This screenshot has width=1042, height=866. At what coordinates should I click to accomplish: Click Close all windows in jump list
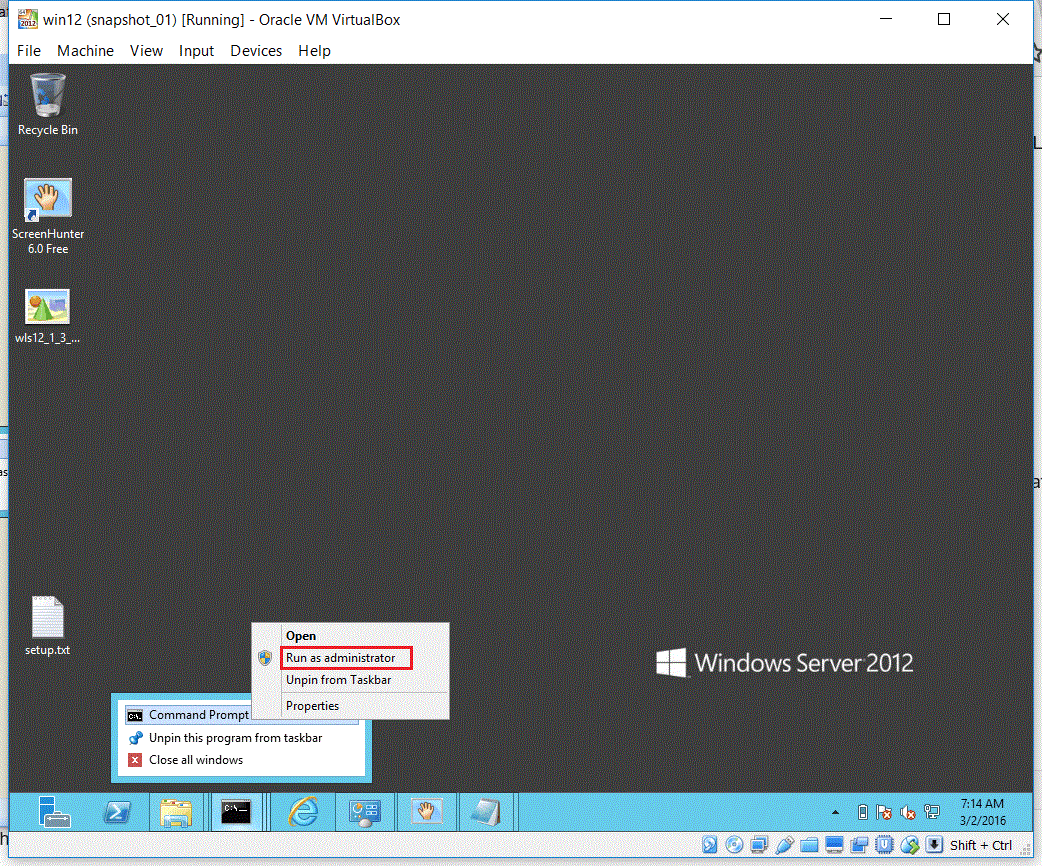[x=196, y=760]
